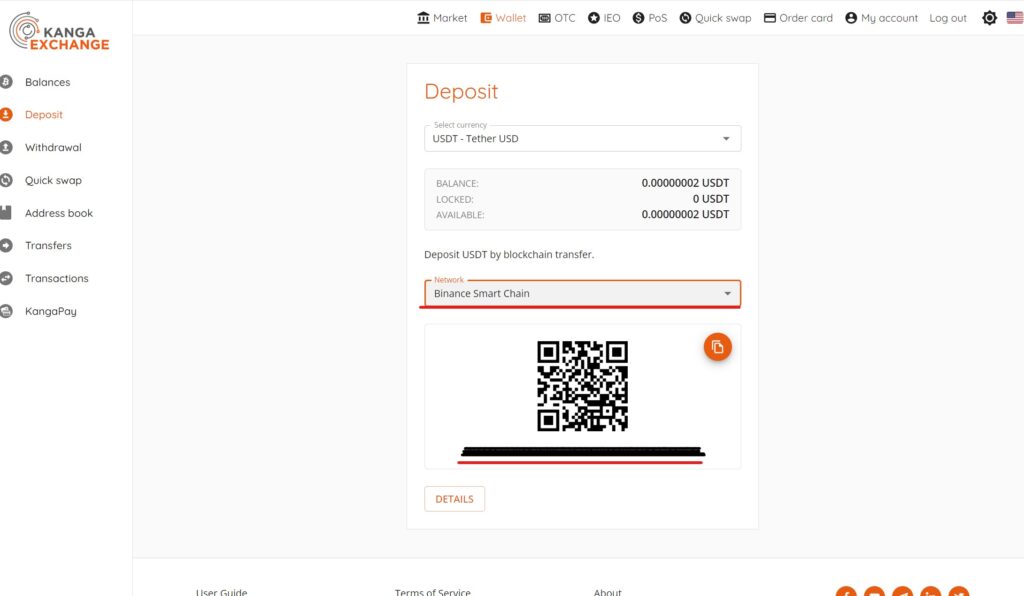
Task: Click the Deposit sidebar icon
Action: 6,114
